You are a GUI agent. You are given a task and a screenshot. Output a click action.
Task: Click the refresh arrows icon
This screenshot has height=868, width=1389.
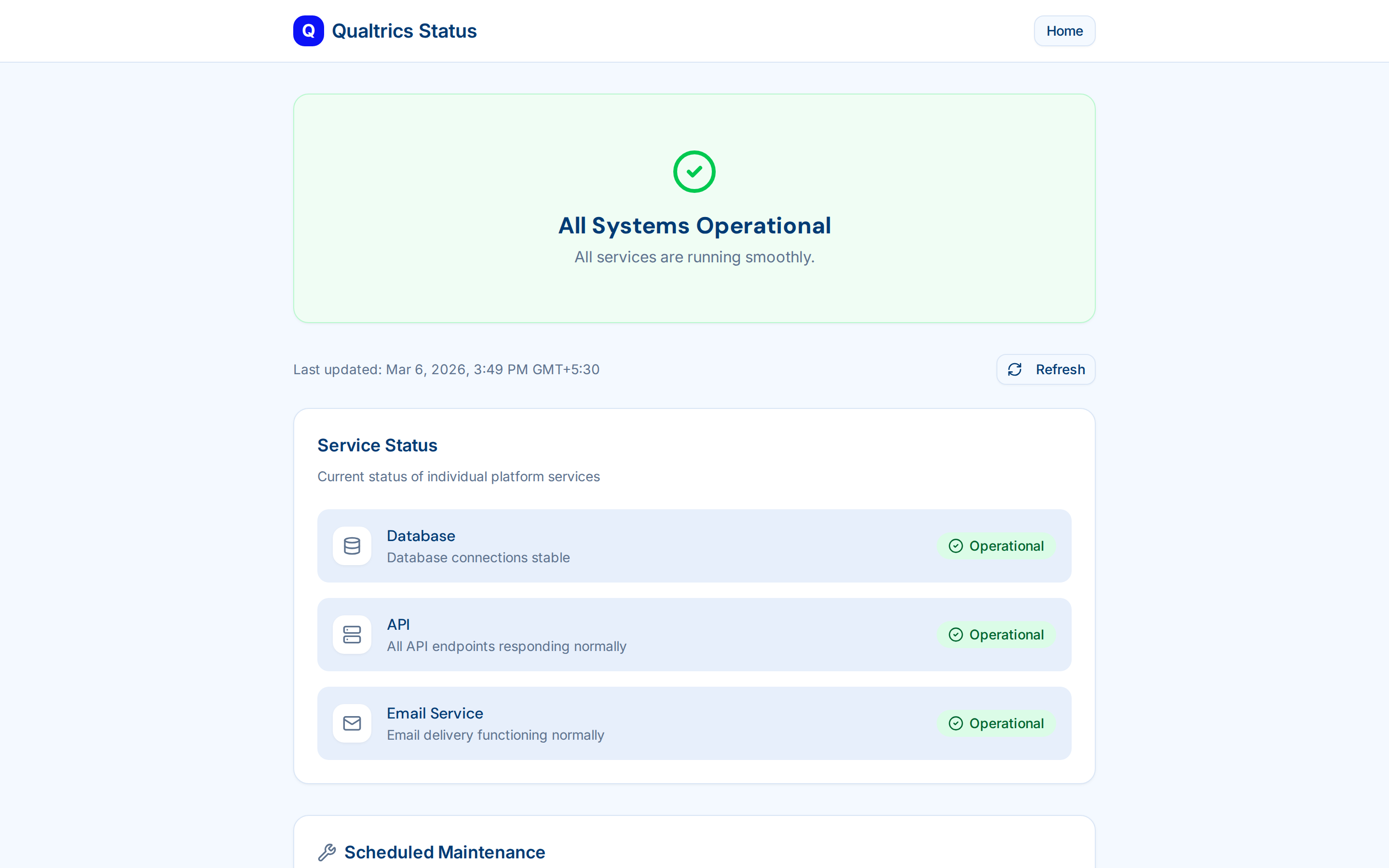[x=1016, y=369]
